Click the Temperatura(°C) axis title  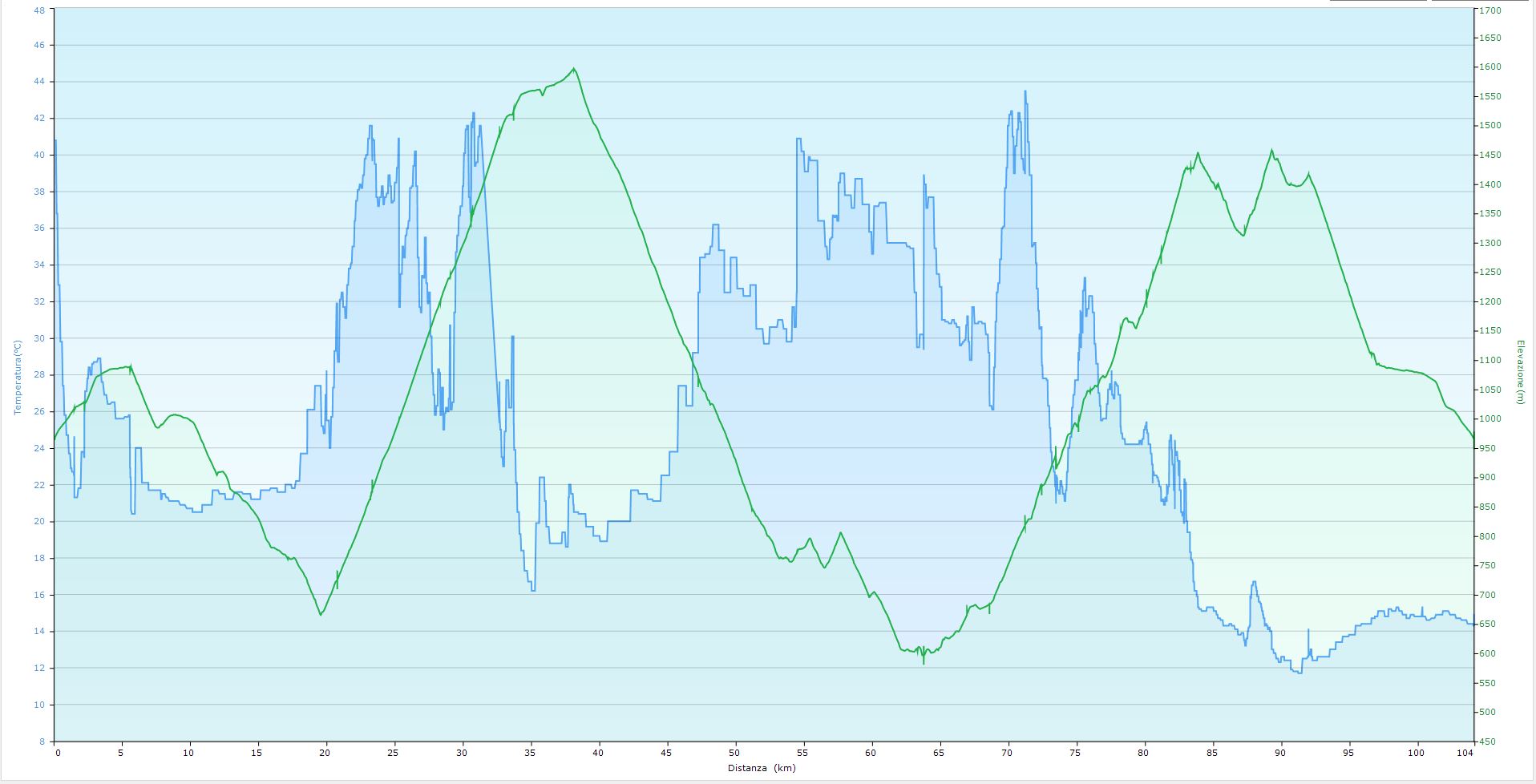(x=18, y=377)
